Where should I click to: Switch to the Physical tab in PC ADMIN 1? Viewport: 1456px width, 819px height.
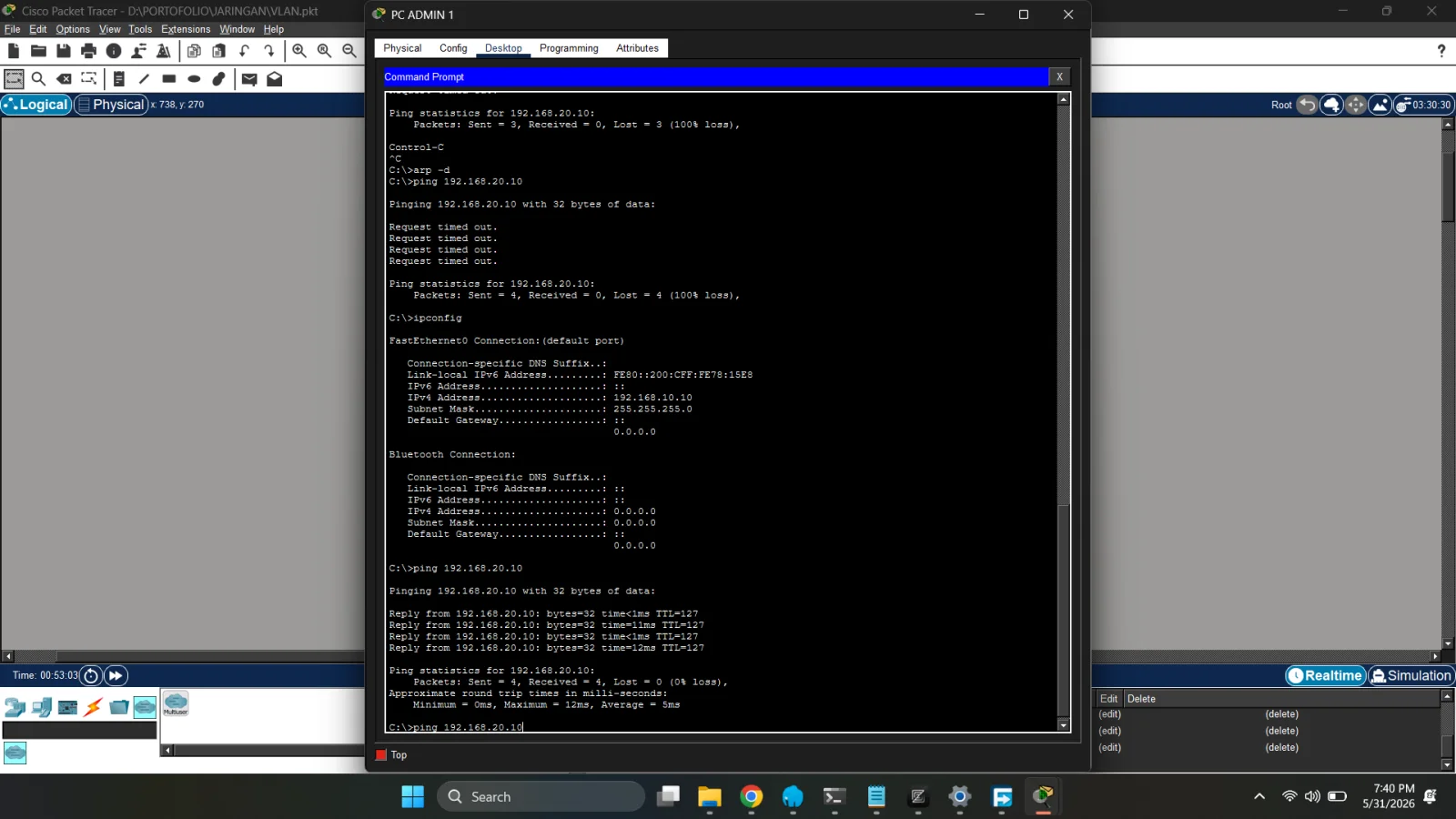[402, 48]
